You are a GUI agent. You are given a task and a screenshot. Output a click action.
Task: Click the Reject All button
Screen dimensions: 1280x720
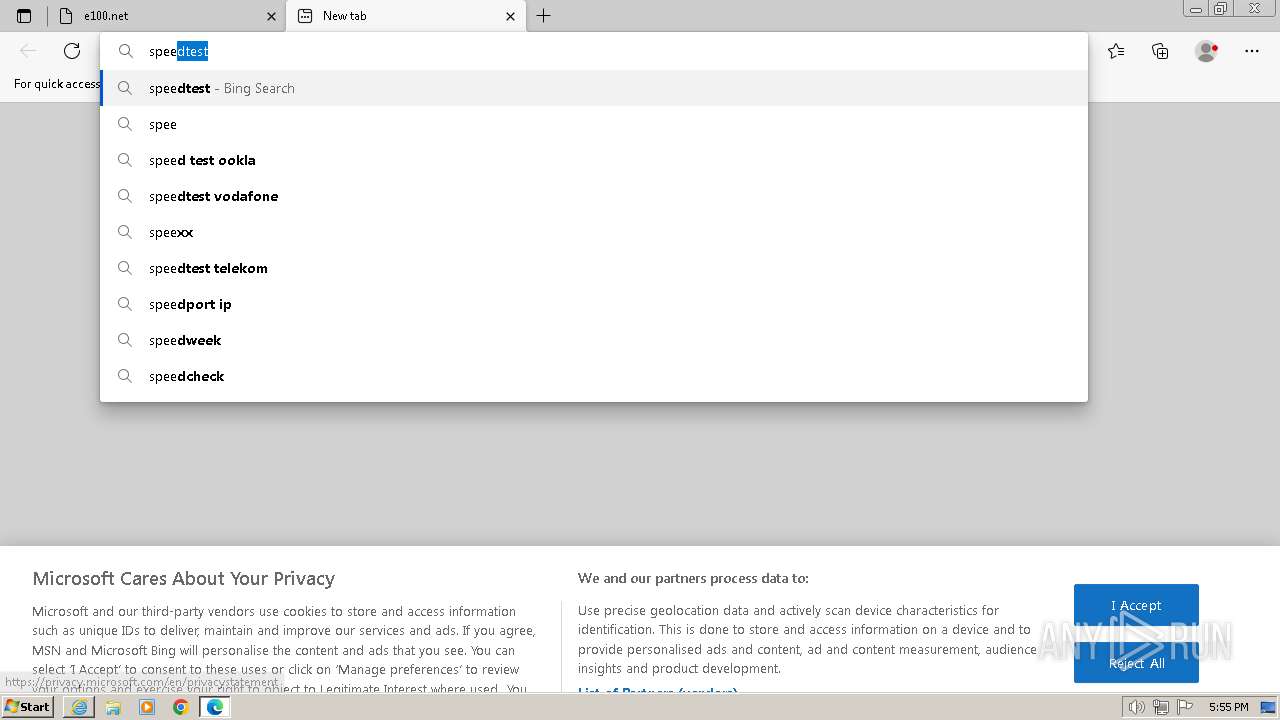tap(1136, 663)
